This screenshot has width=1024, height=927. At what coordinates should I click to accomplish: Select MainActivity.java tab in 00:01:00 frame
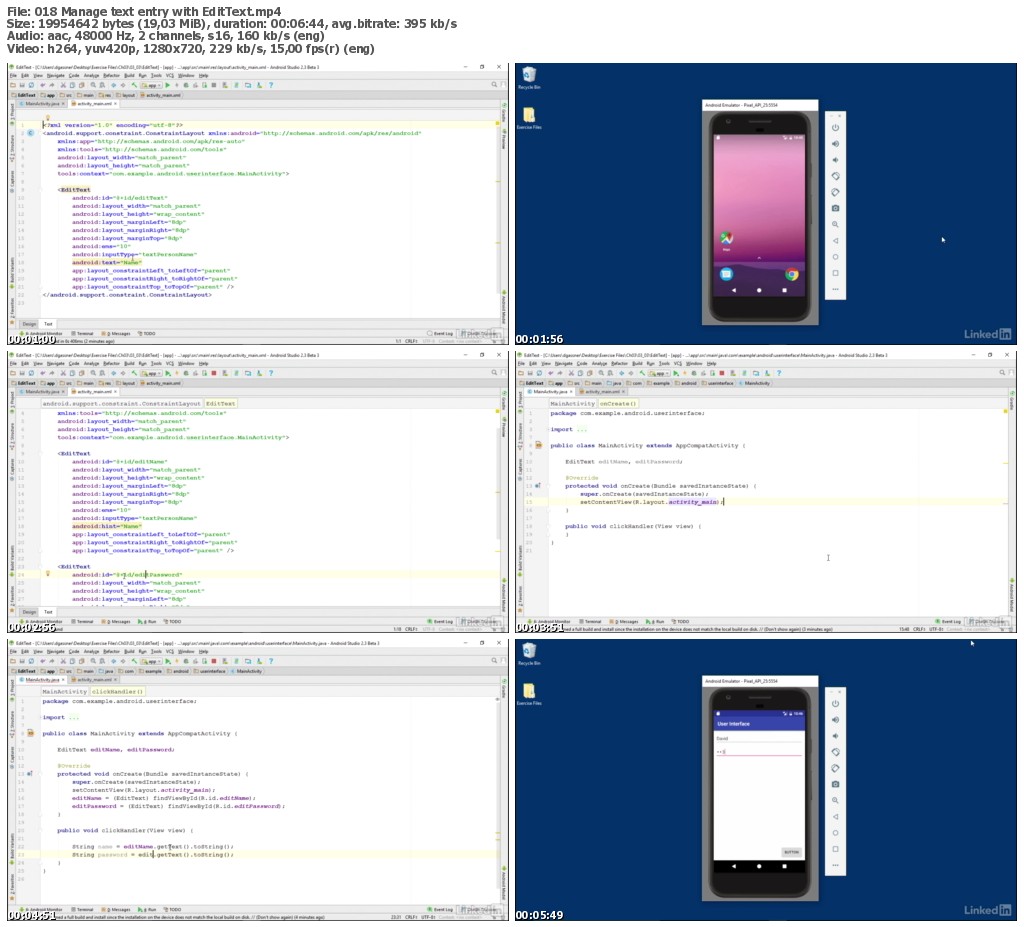coord(42,103)
